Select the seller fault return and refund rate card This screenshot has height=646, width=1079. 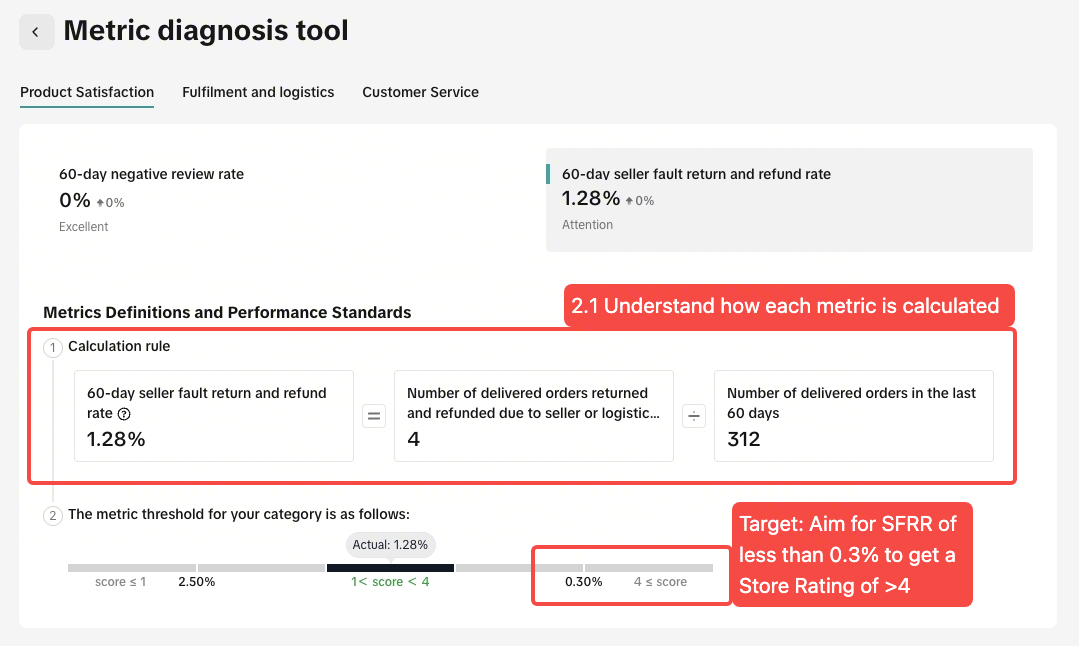pos(789,200)
